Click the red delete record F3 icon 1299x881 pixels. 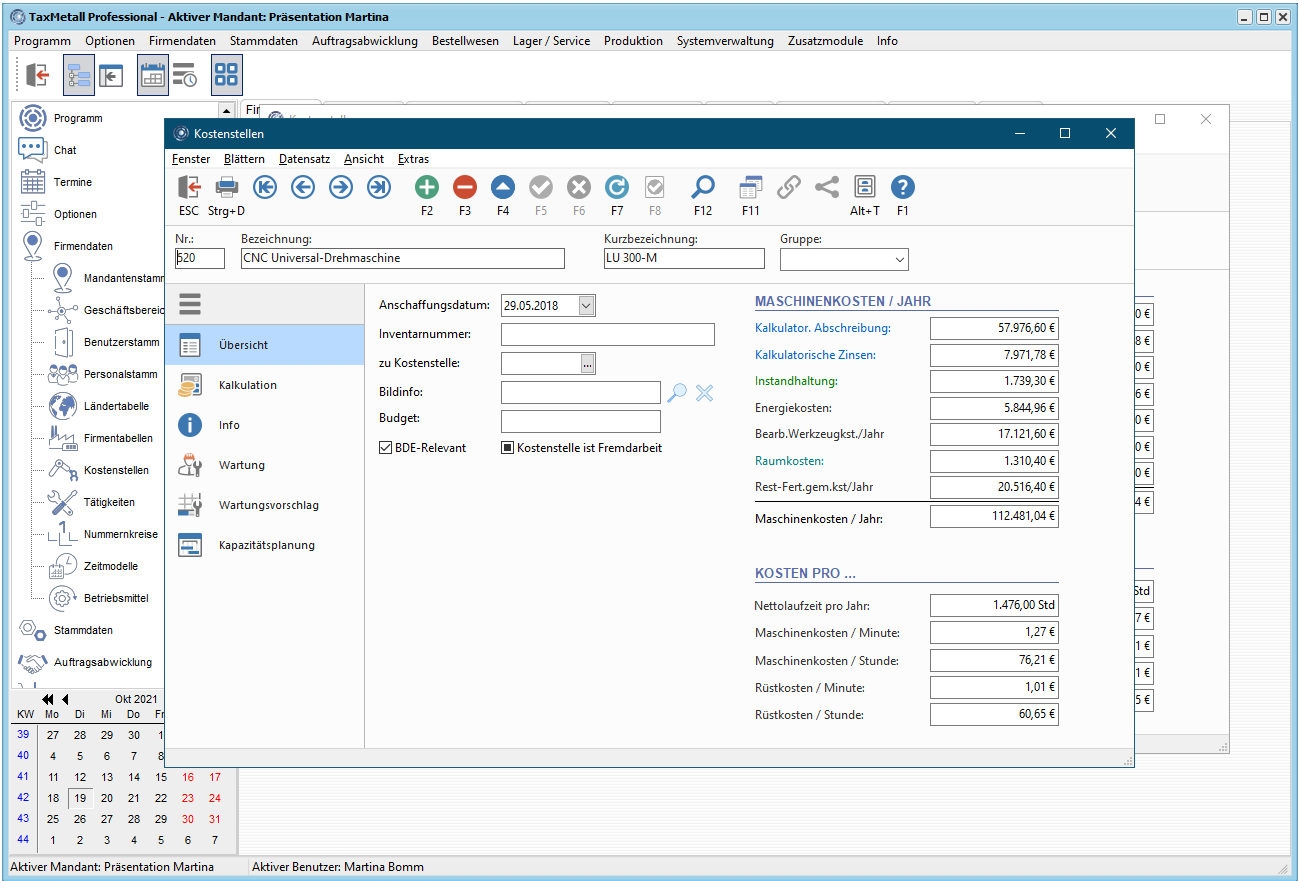(x=465, y=187)
